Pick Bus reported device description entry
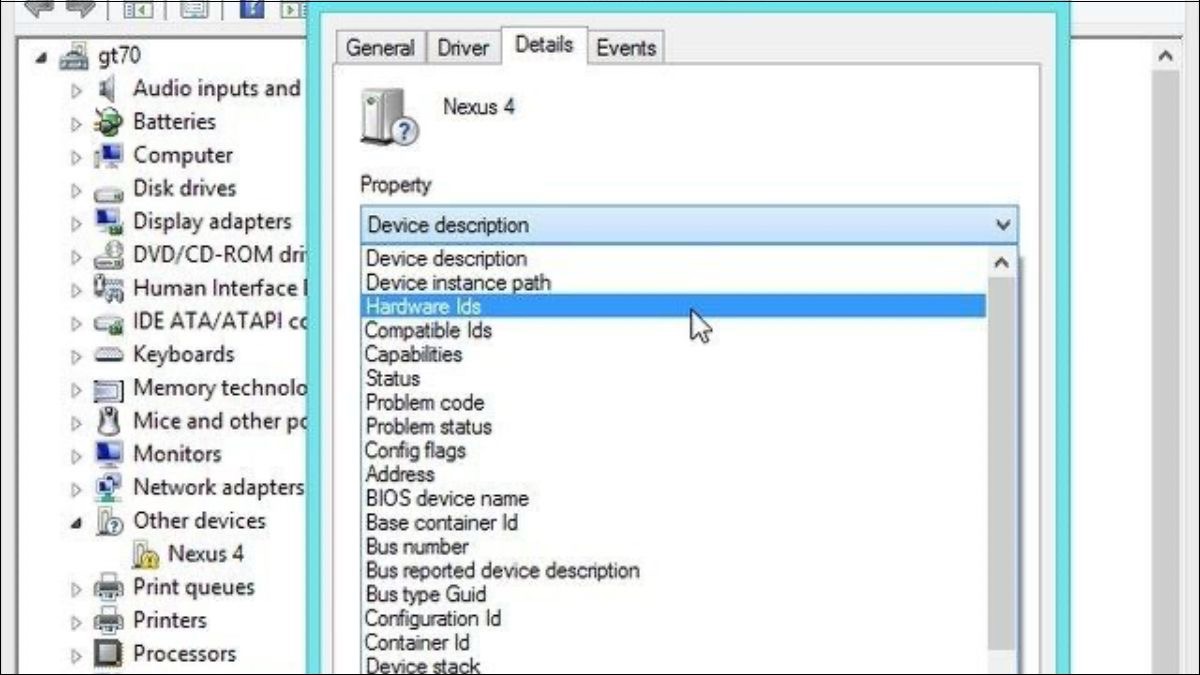 pyautogui.click(x=673, y=570)
